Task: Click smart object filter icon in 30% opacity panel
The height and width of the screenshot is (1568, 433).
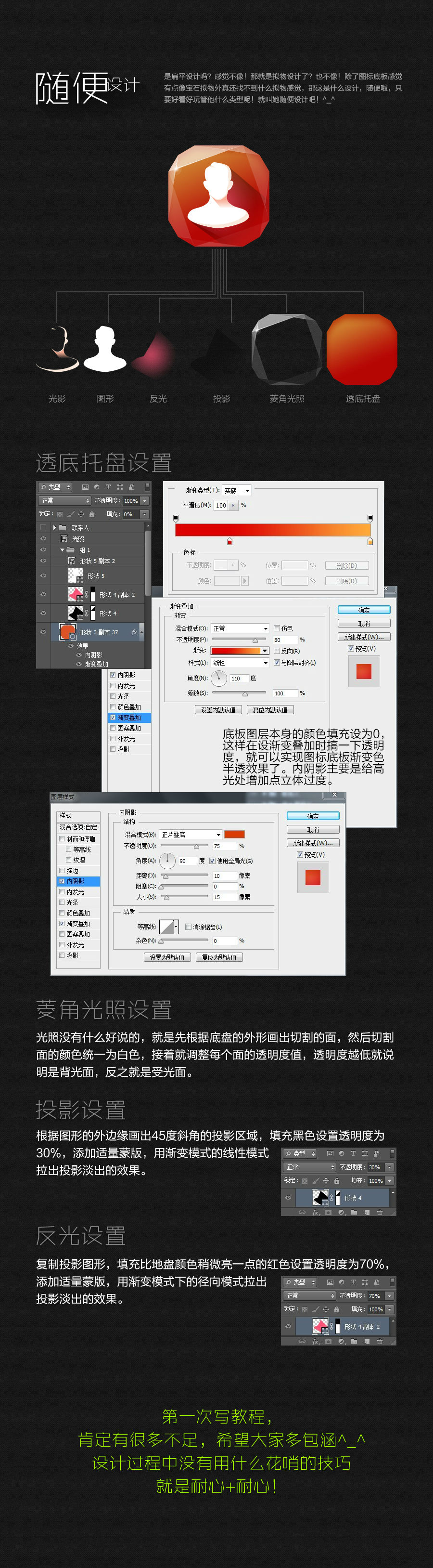Action: [376, 1153]
